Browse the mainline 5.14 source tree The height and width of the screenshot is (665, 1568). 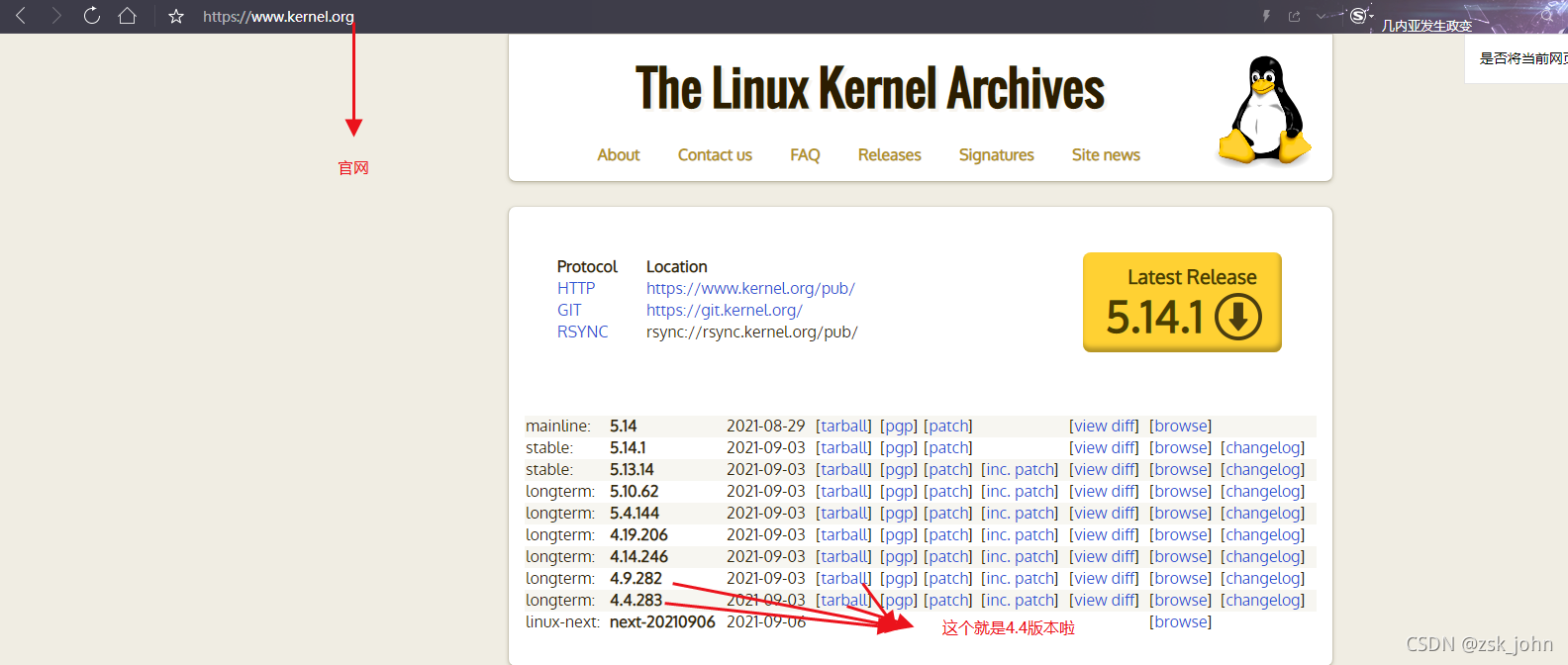pyautogui.click(x=1180, y=427)
